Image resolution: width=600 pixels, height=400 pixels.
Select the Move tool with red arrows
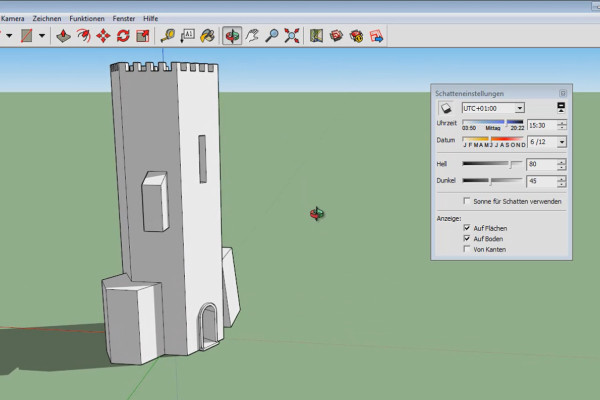[103, 36]
